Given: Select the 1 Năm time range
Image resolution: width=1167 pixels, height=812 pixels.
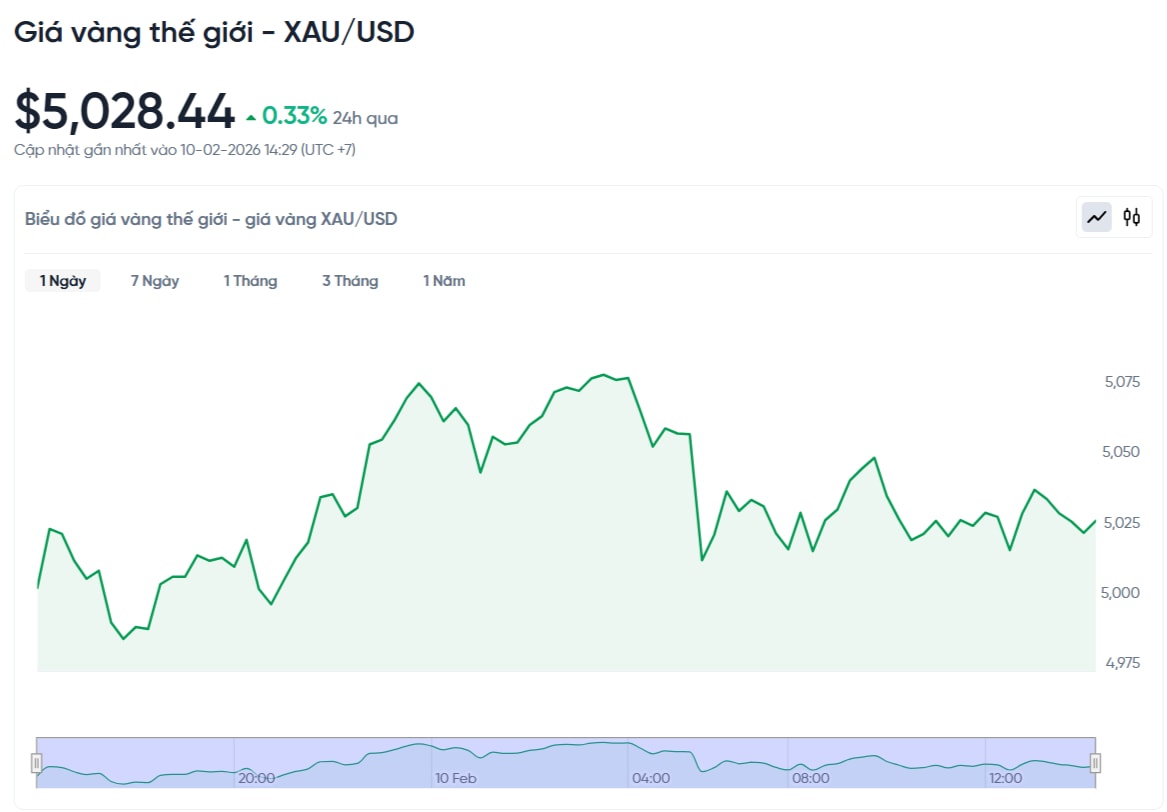Looking at the screenshot, I should click(444, 281).
